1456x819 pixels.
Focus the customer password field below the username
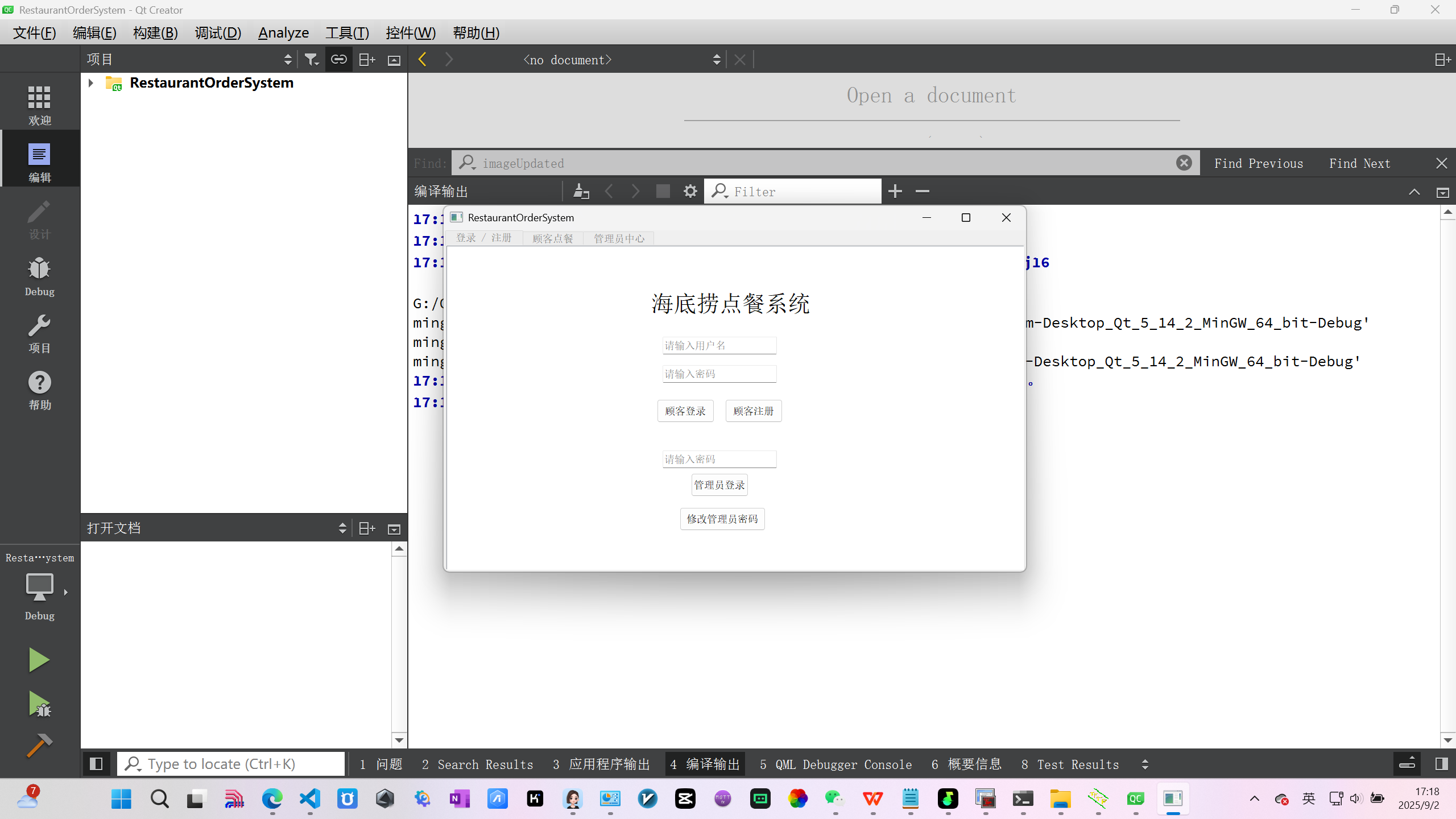pyautogui.click(x=719, y=374)
